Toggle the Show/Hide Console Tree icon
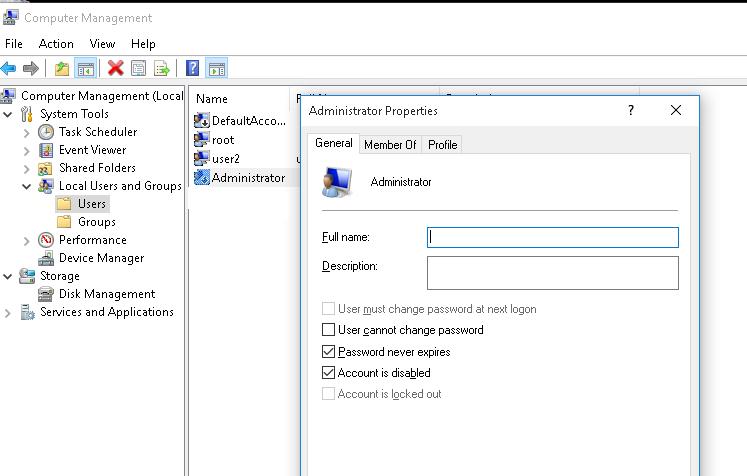Screen dimensions: 747x476 point(85,68)
